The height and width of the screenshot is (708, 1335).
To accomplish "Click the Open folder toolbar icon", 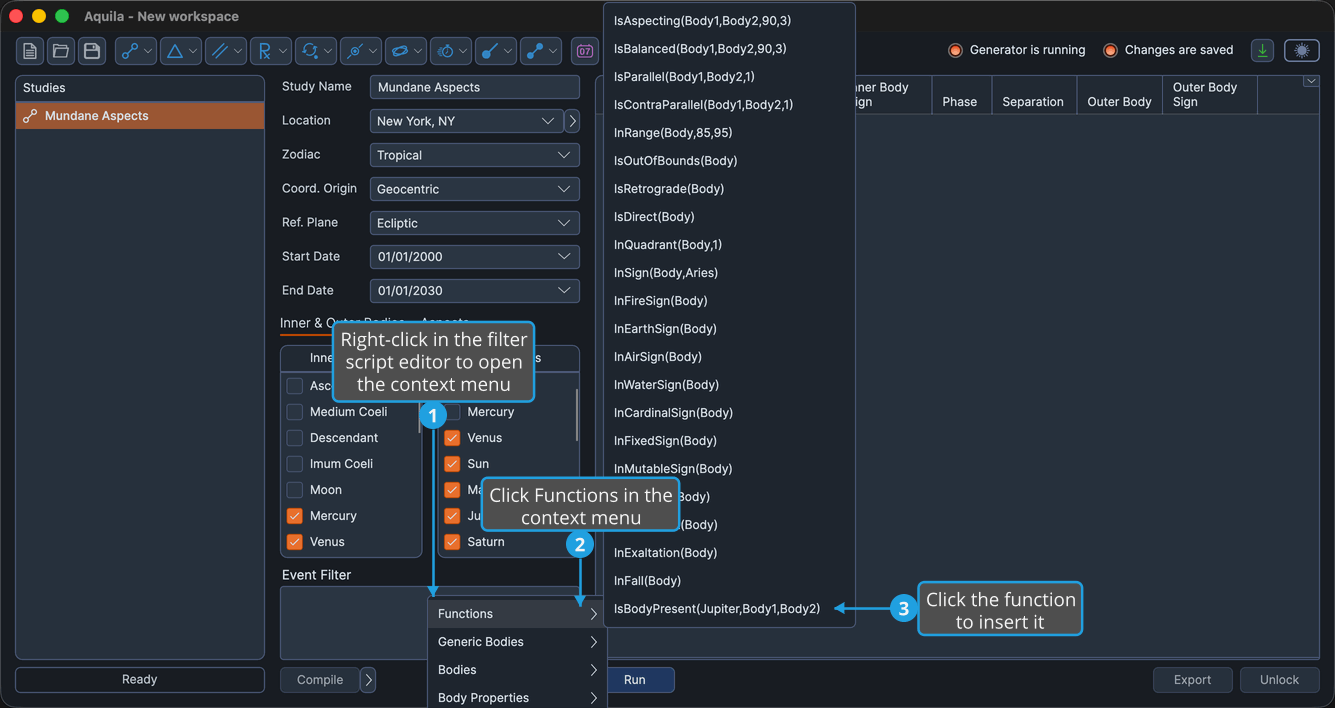I will [x=61, y=51].
